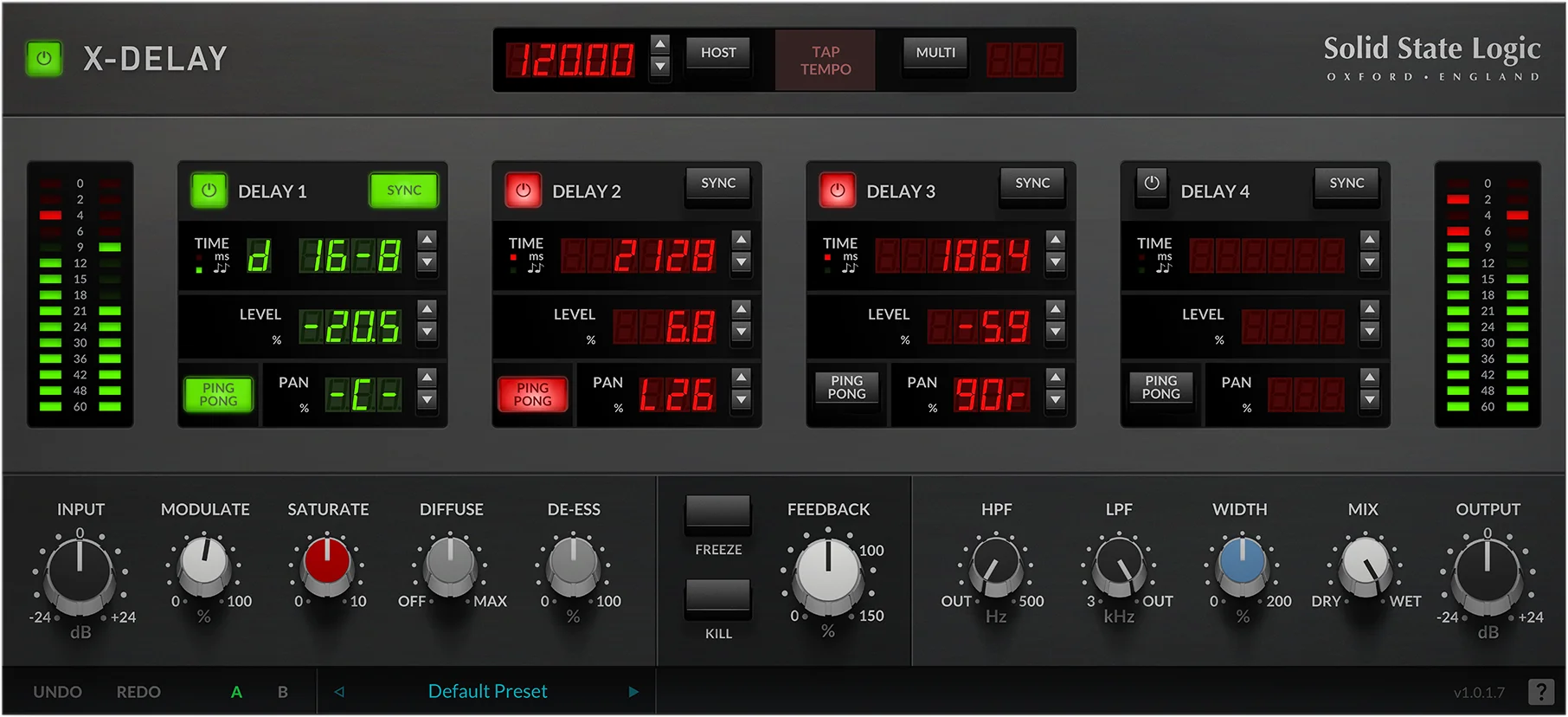Click TAP TEMPO pad

(x=826, y=61)
